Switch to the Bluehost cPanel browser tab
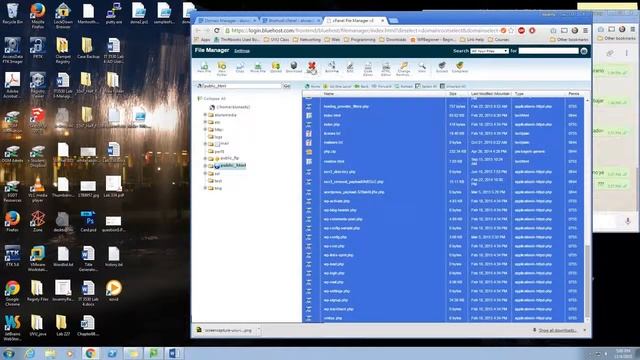640x360 pixels. pos(291,20)
